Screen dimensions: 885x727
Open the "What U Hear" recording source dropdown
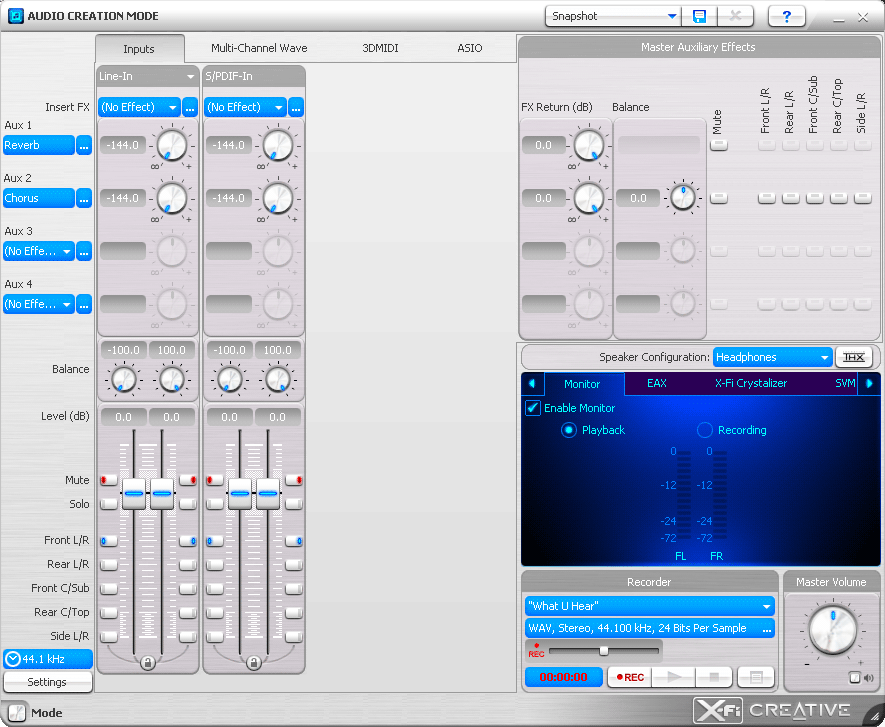point(649,606)
